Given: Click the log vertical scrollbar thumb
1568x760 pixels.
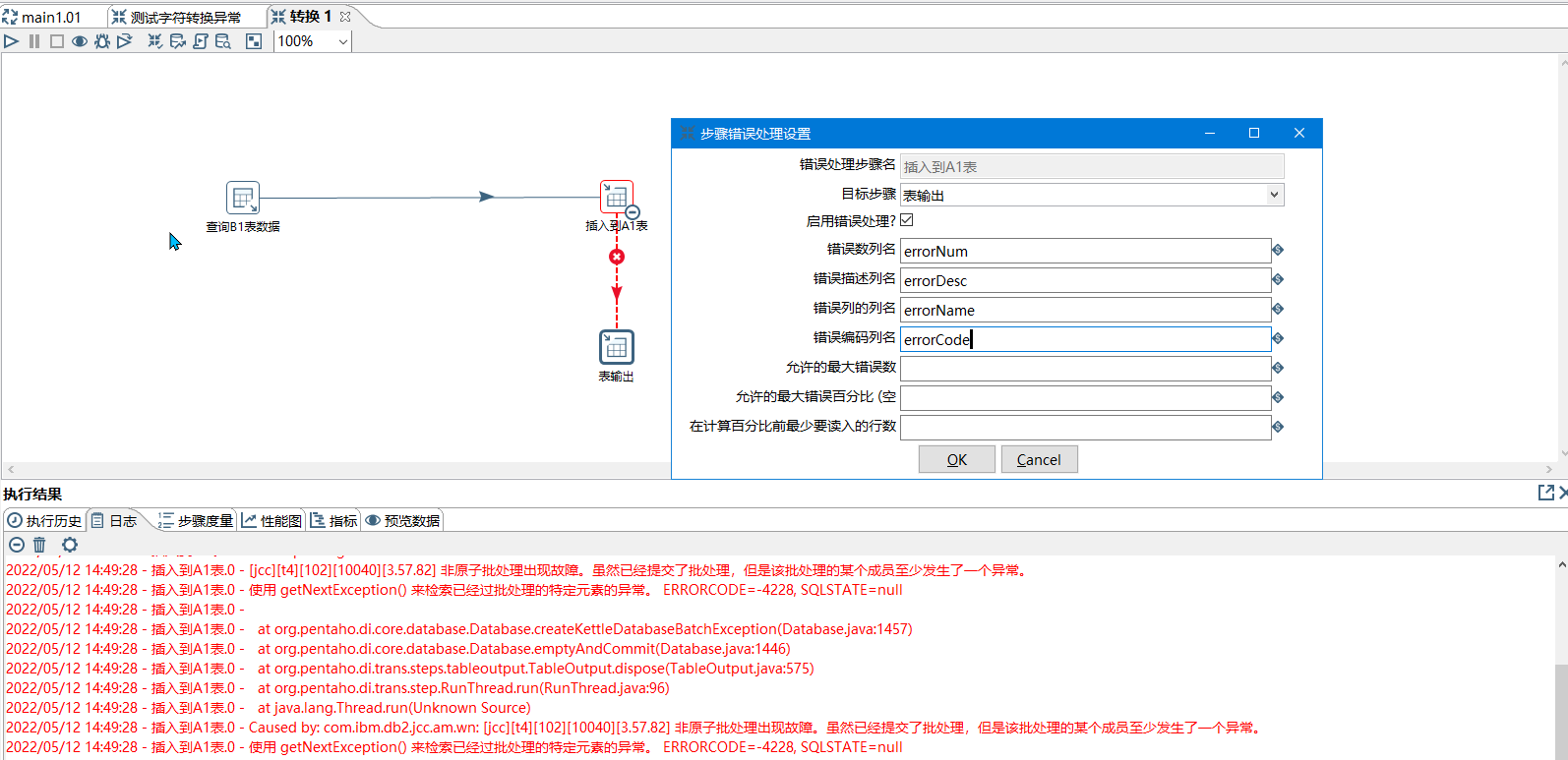Looking at the screenshot, I should [1561, 712].
